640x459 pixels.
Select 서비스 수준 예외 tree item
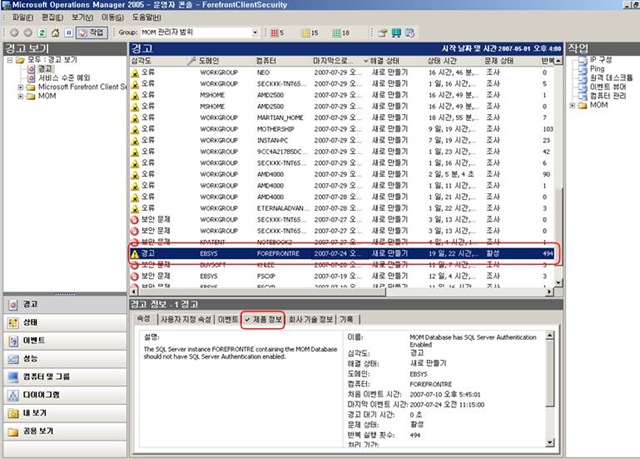click(64, 78)
